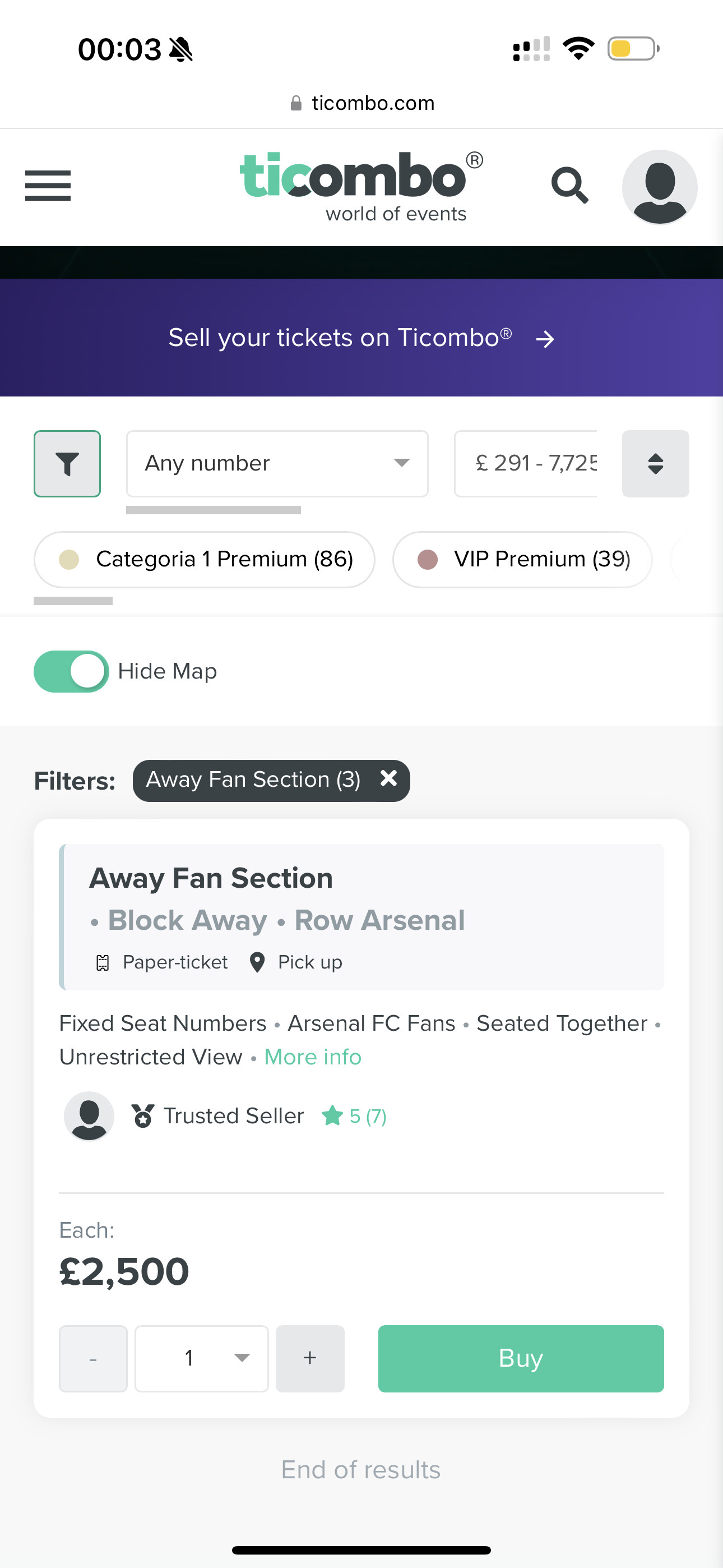The image size is (723, 1568).
Task: Open the filter funnel button
Action: (67, 463)
